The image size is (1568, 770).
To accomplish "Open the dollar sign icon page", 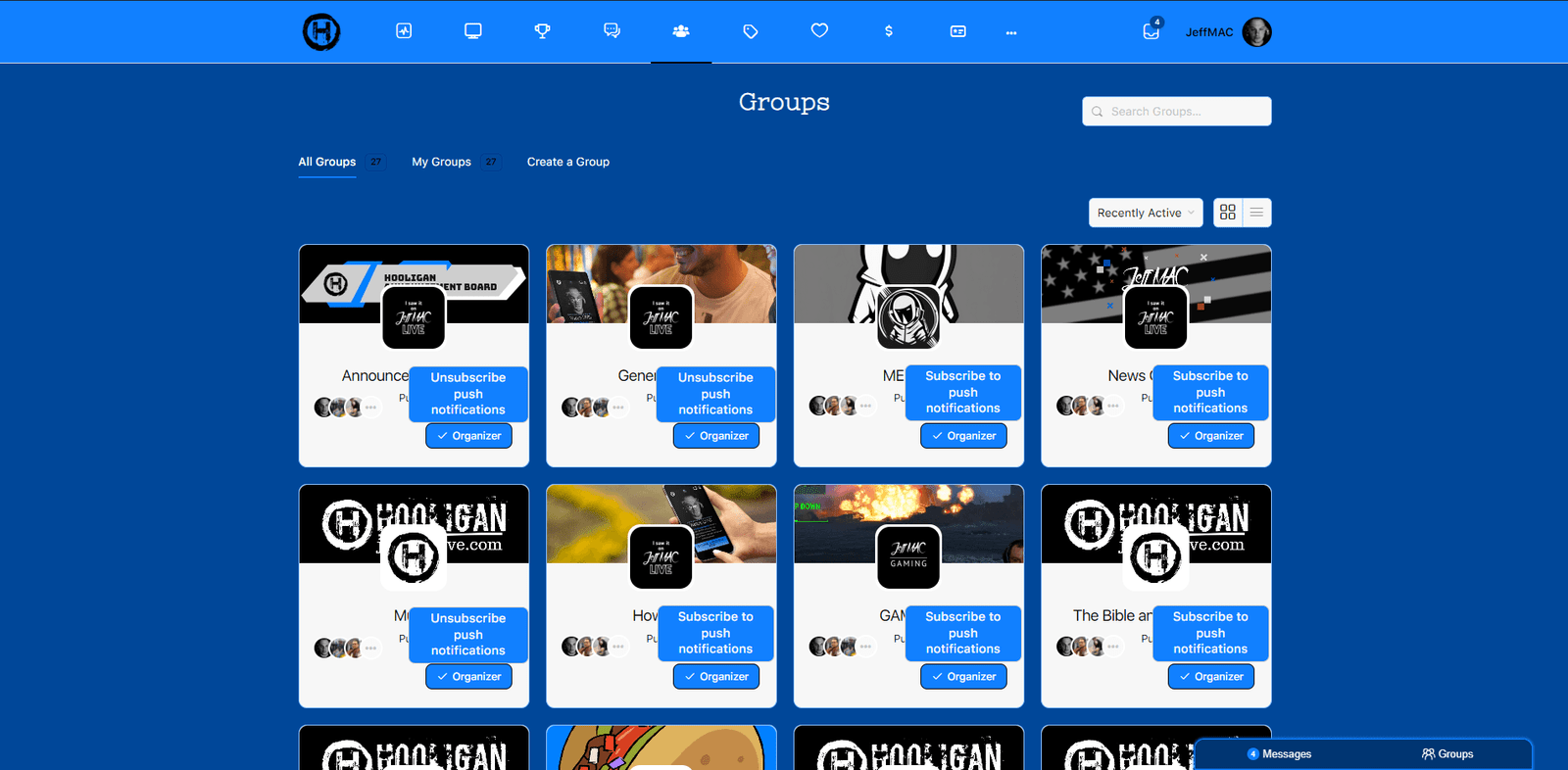I will [x=889, y=31].
